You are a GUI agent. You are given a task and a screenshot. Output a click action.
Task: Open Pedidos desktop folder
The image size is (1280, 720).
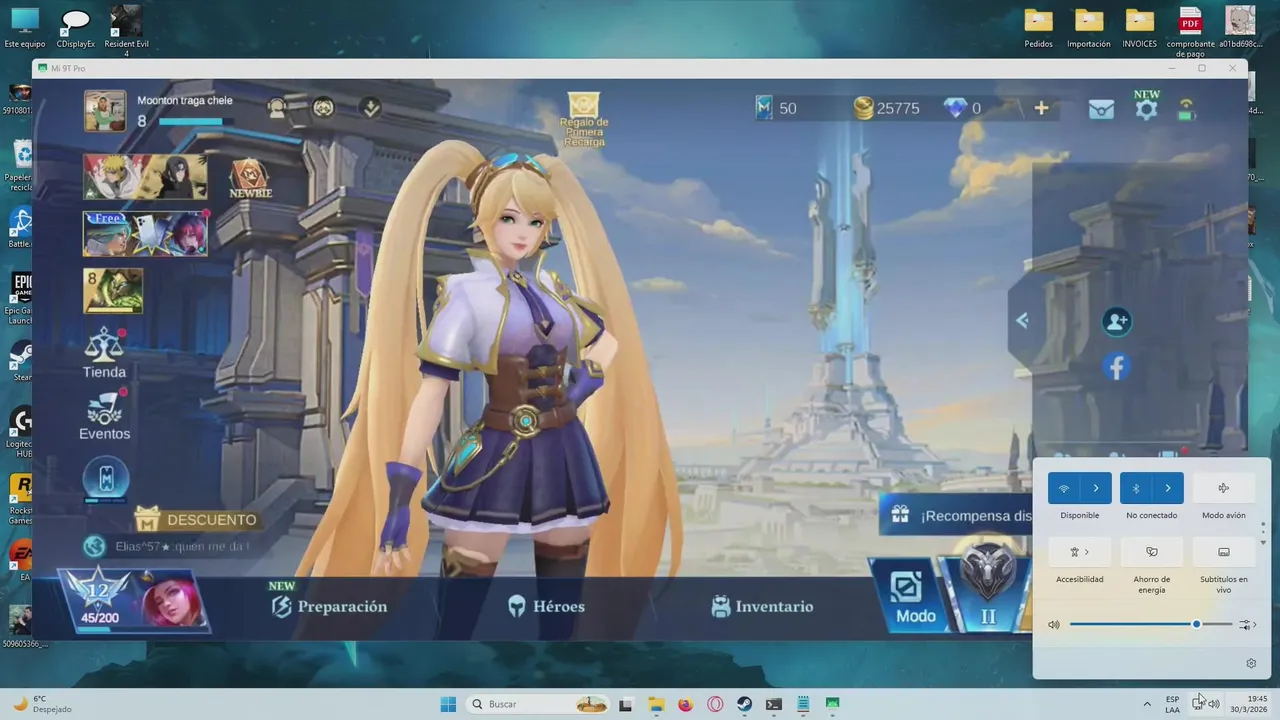[1038, 27]
